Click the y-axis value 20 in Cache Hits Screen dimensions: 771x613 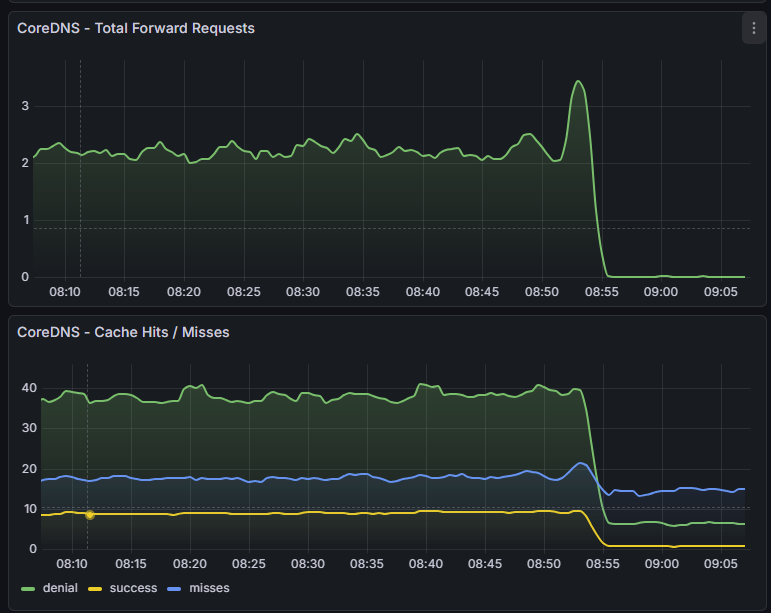(29, 469)
